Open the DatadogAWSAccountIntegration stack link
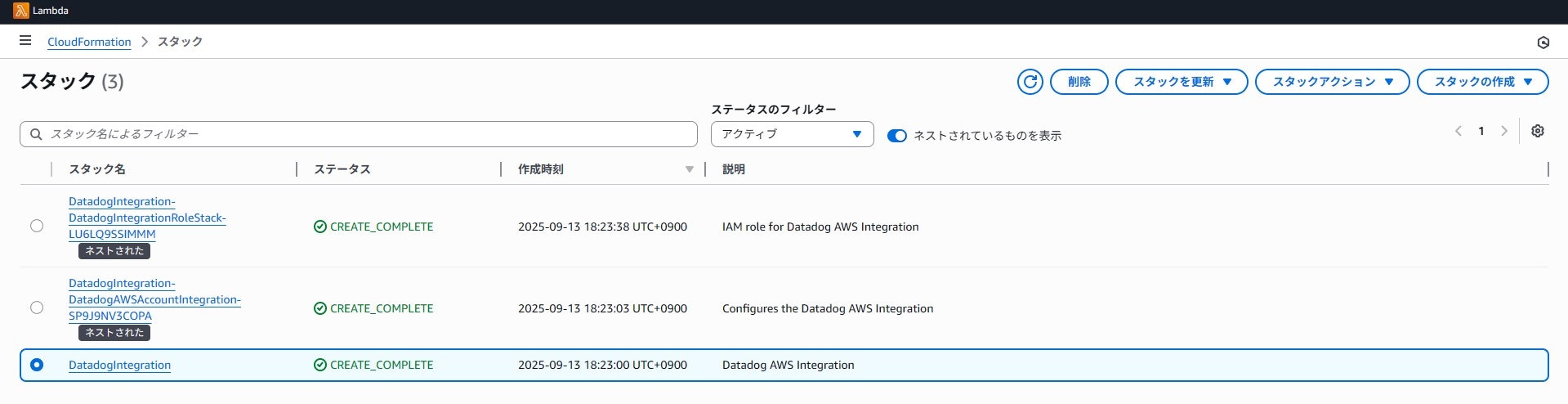The width and height of the screenshot is (1568, 404). click(x=154, y=299)
